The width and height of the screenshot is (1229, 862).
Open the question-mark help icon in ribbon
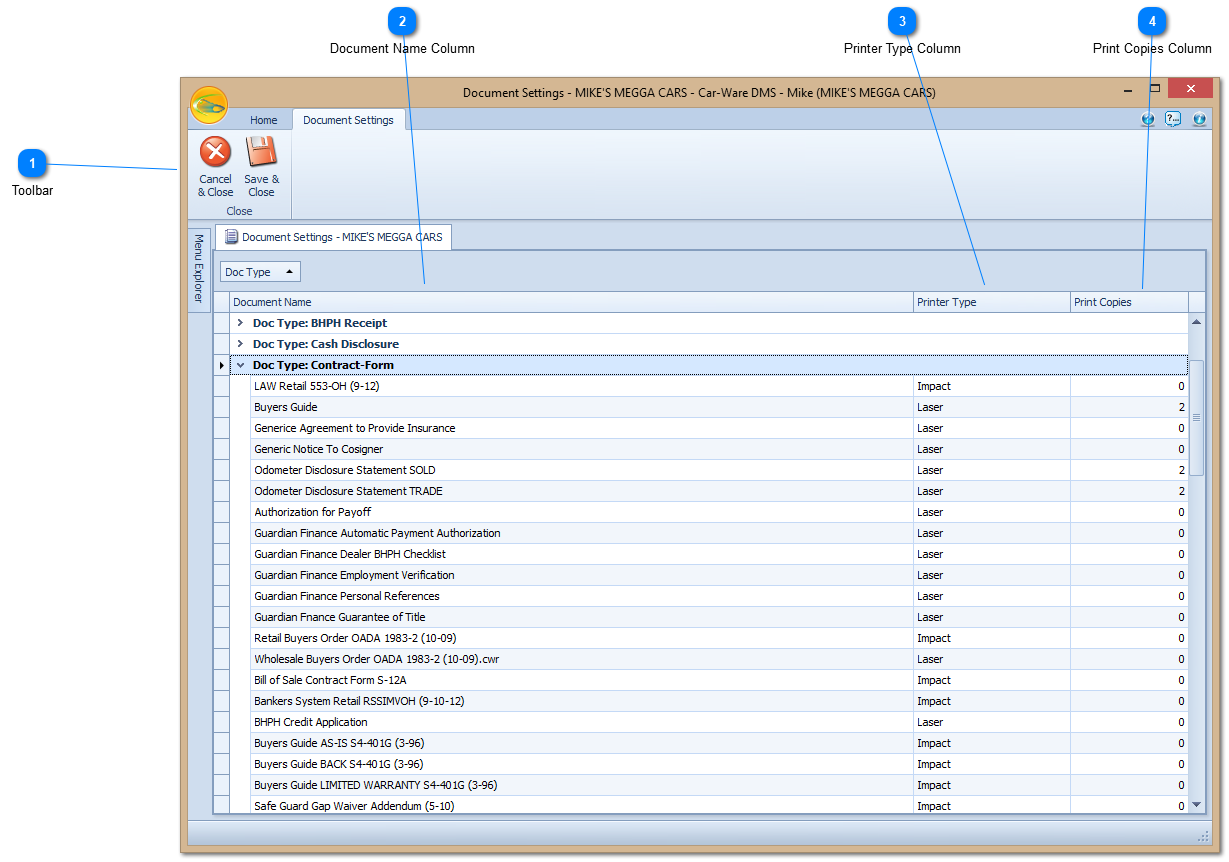tap(1173, 119)
